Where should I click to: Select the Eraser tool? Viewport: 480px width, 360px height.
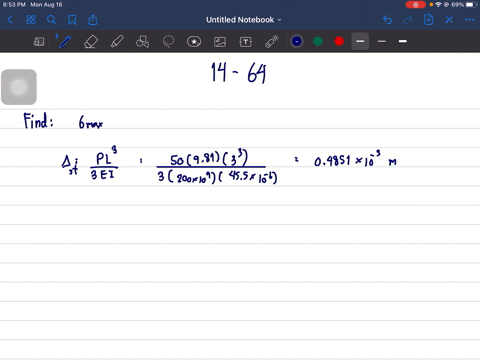pos(91,42)
